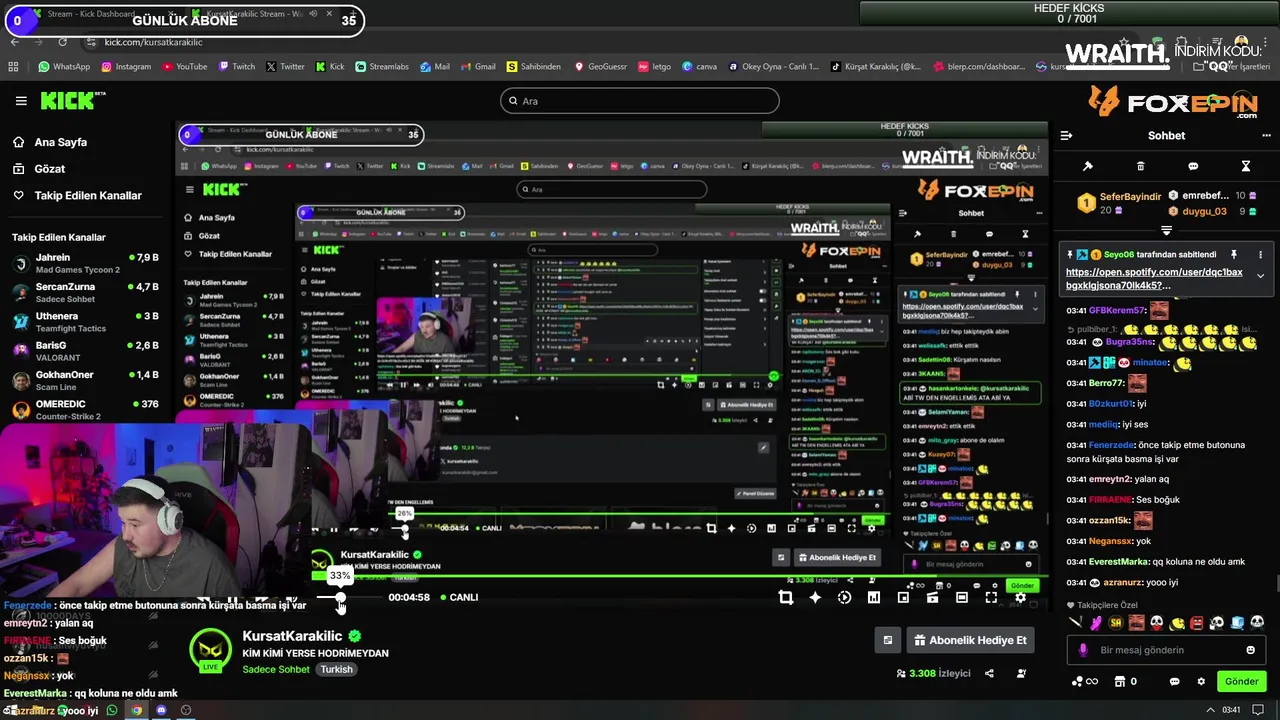
Task: Click the Bir mesaj gönderin input
Action: point(1165,650)
